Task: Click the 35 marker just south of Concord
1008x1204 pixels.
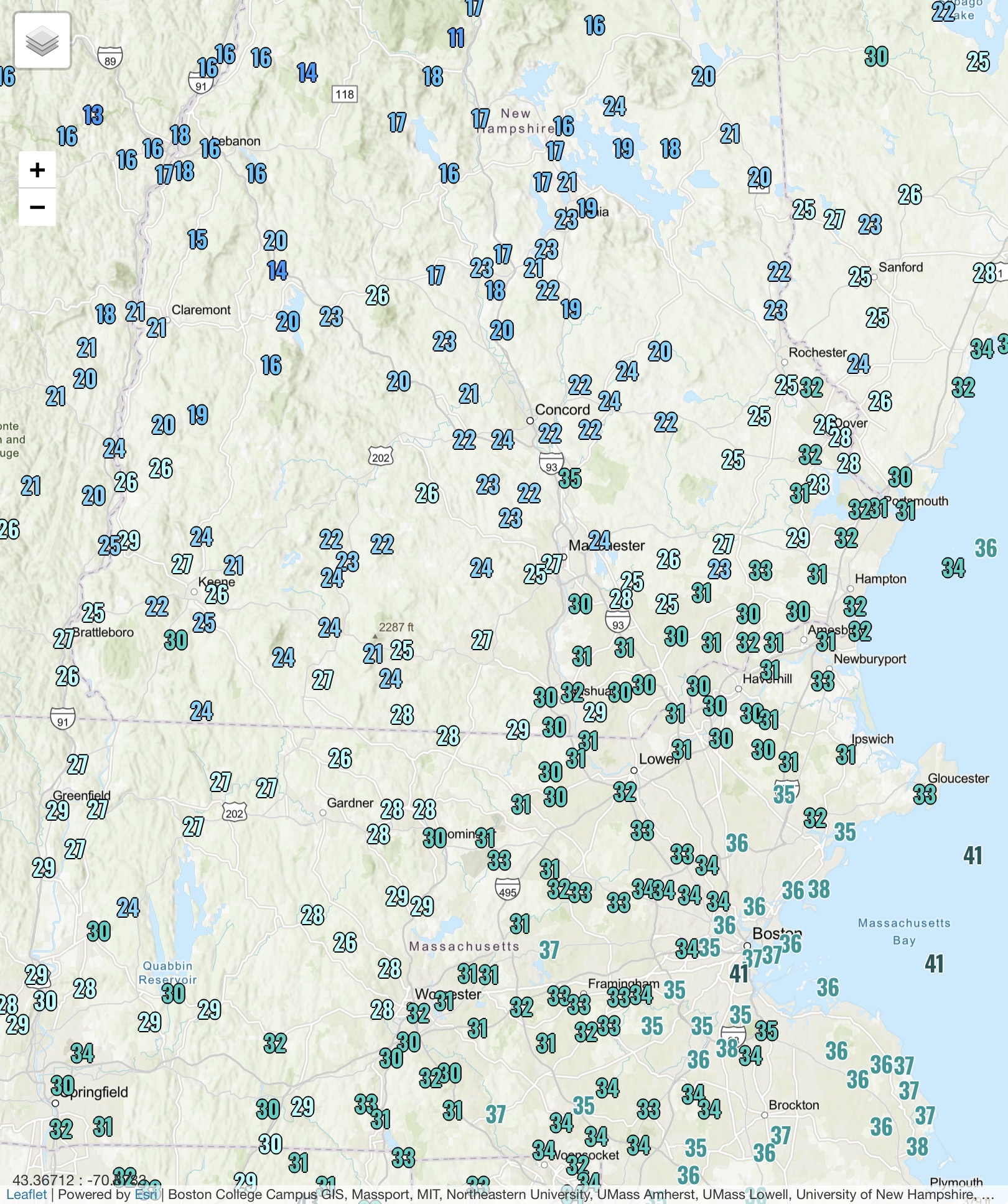Action: tap(570, 478)
